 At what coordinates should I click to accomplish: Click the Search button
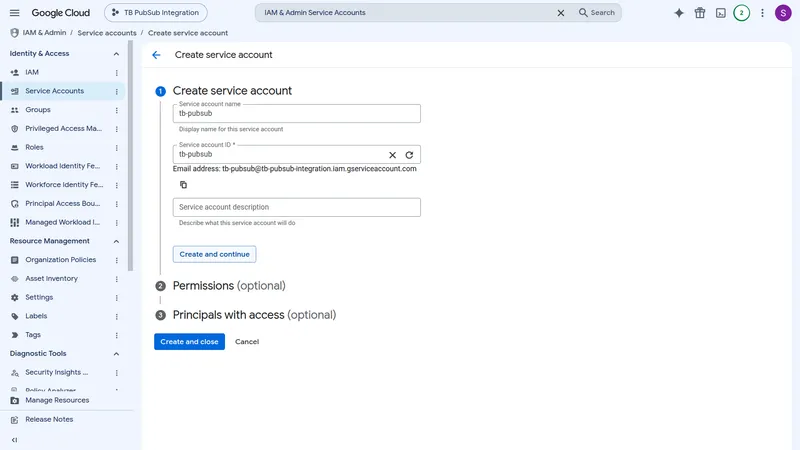(x=596, y=13)
